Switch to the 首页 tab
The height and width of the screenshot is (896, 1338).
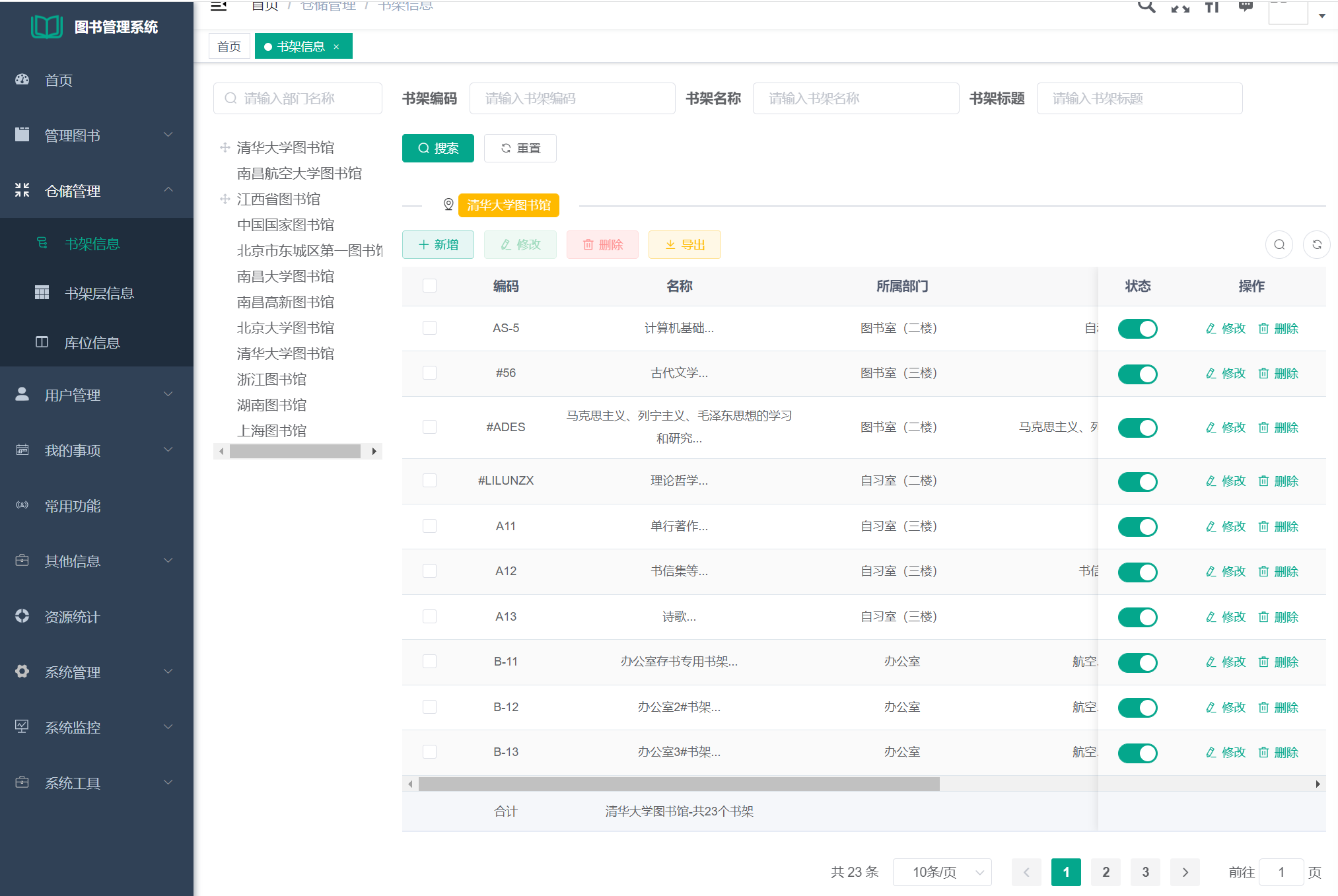229,47
